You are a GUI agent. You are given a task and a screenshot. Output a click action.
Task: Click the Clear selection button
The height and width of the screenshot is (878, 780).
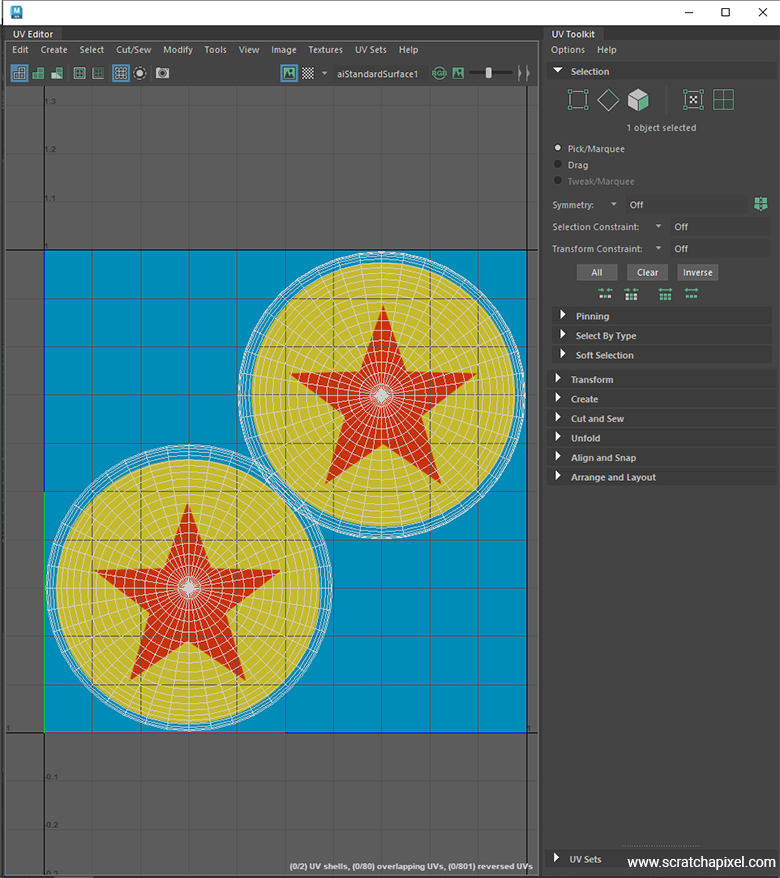(x=647, y=272)
